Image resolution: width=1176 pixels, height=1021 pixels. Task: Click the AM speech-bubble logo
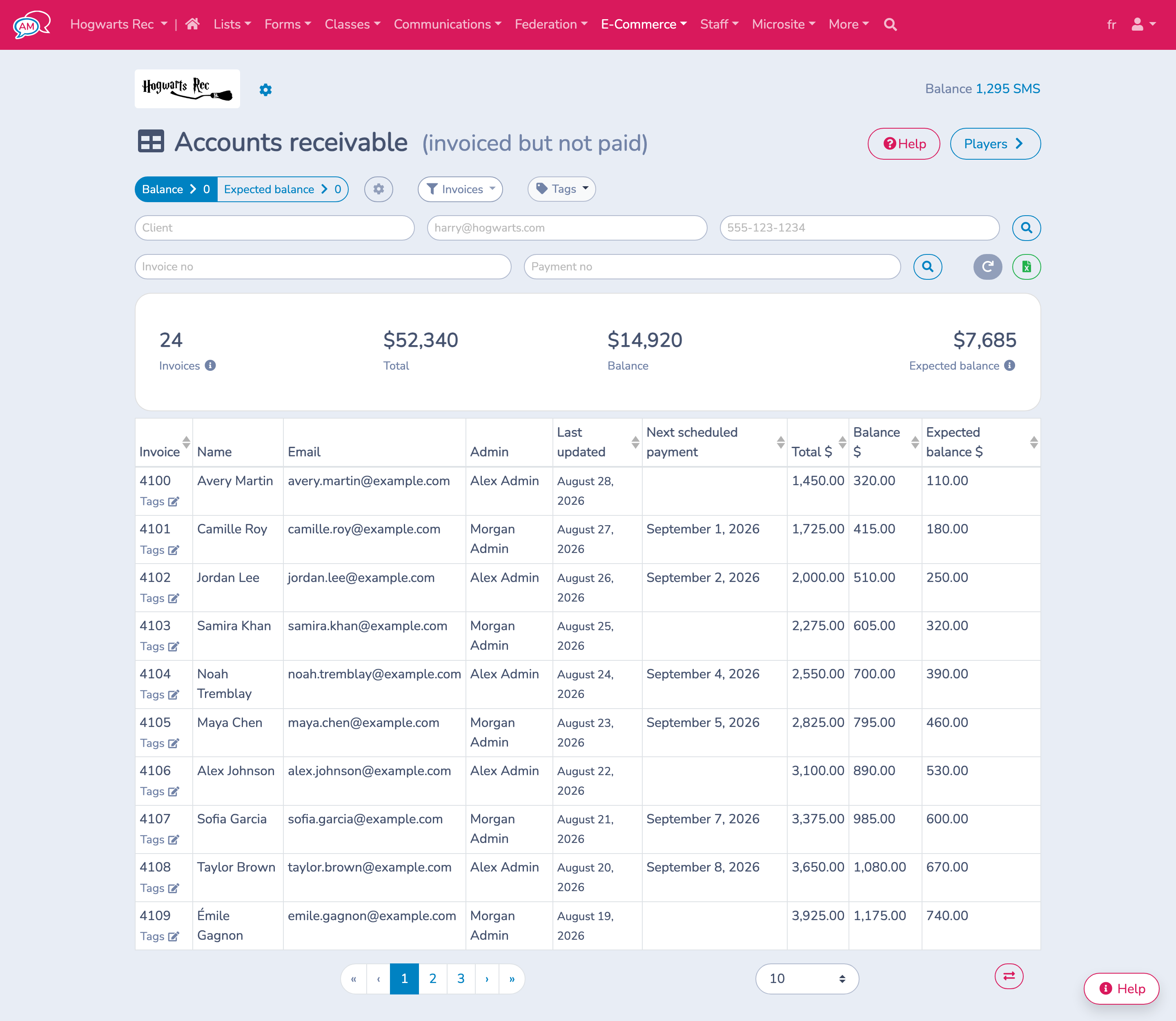[32, 25]
